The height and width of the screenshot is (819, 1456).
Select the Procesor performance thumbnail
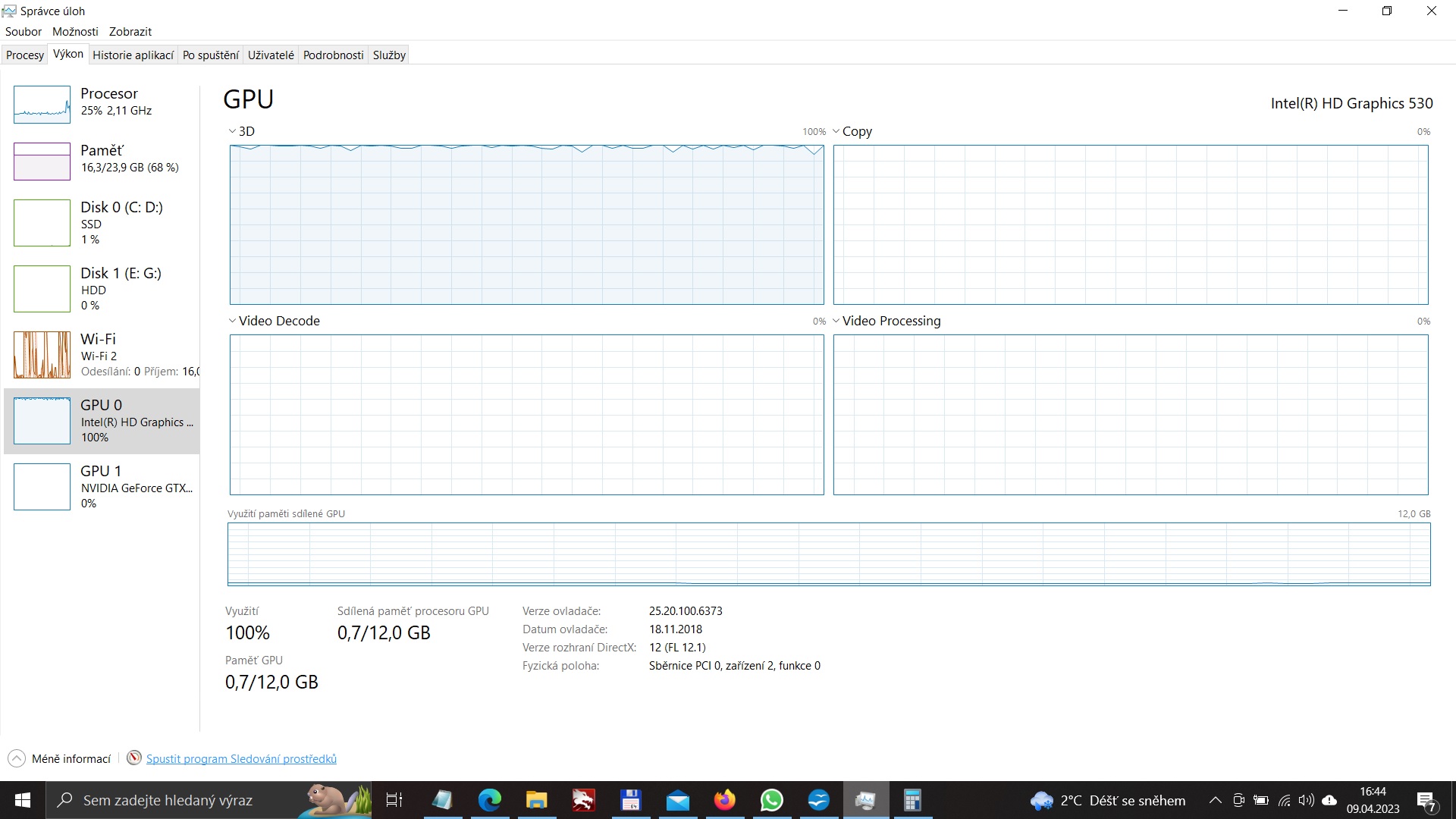(x=42, y=105)
